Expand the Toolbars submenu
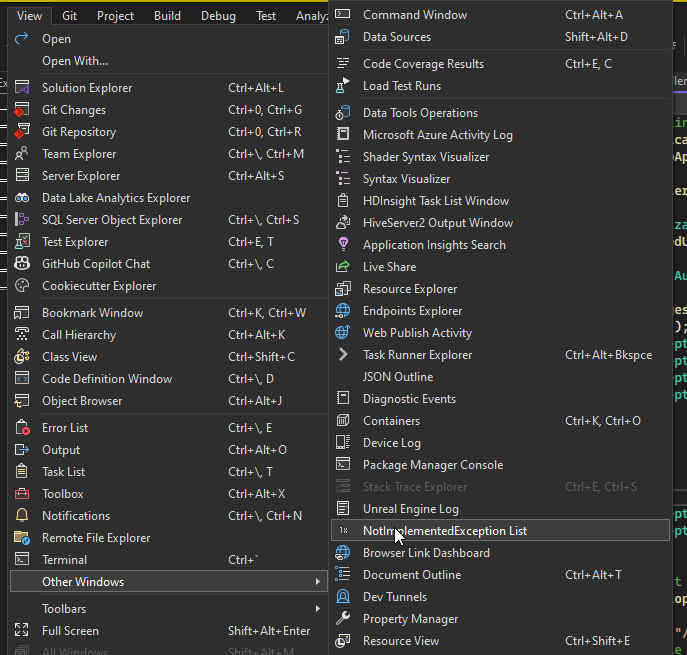The height and width of the screenshot is (655, 687). pyautogui.click(x=318, y=609)
